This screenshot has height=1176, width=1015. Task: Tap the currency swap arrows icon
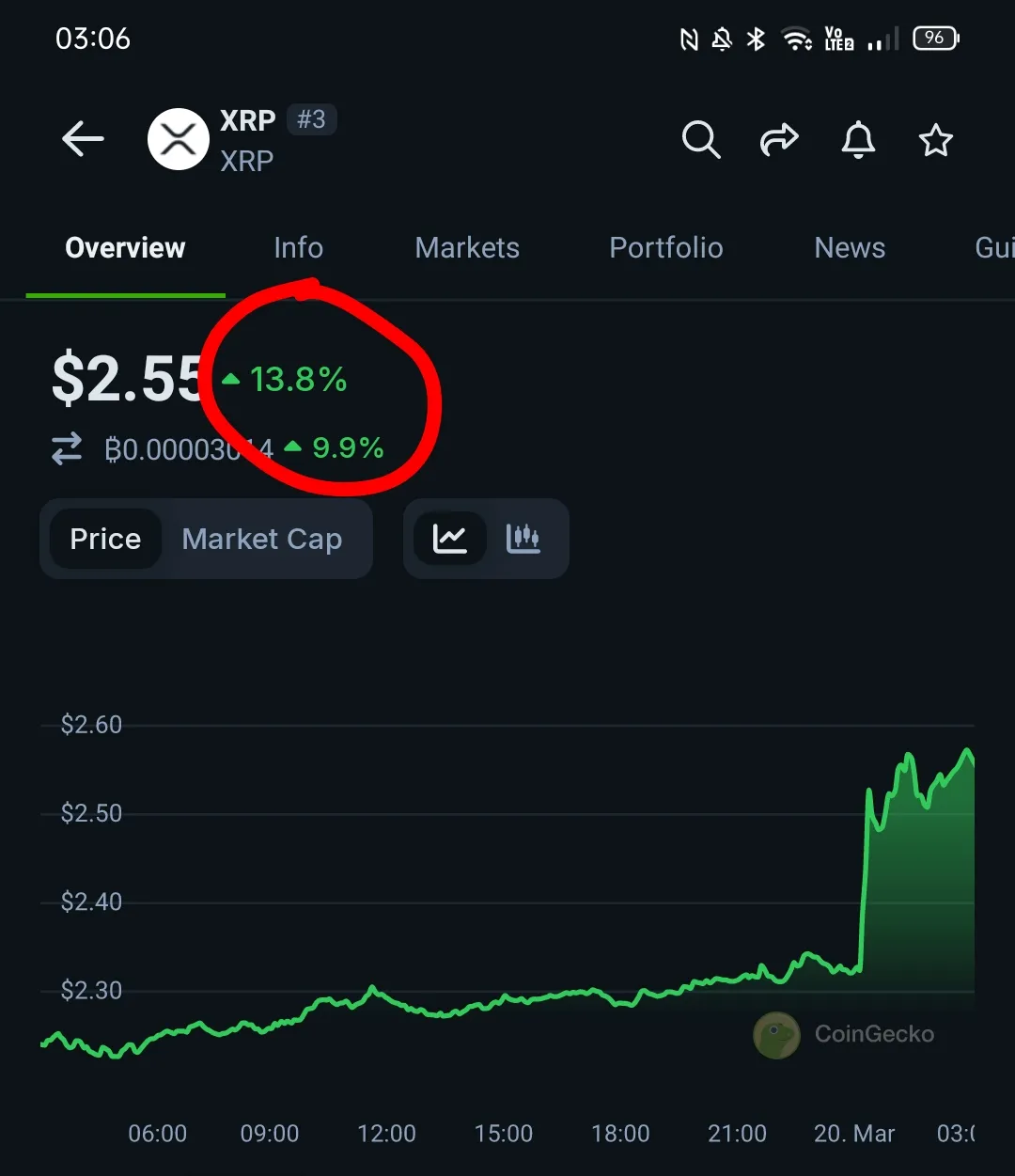67,448
